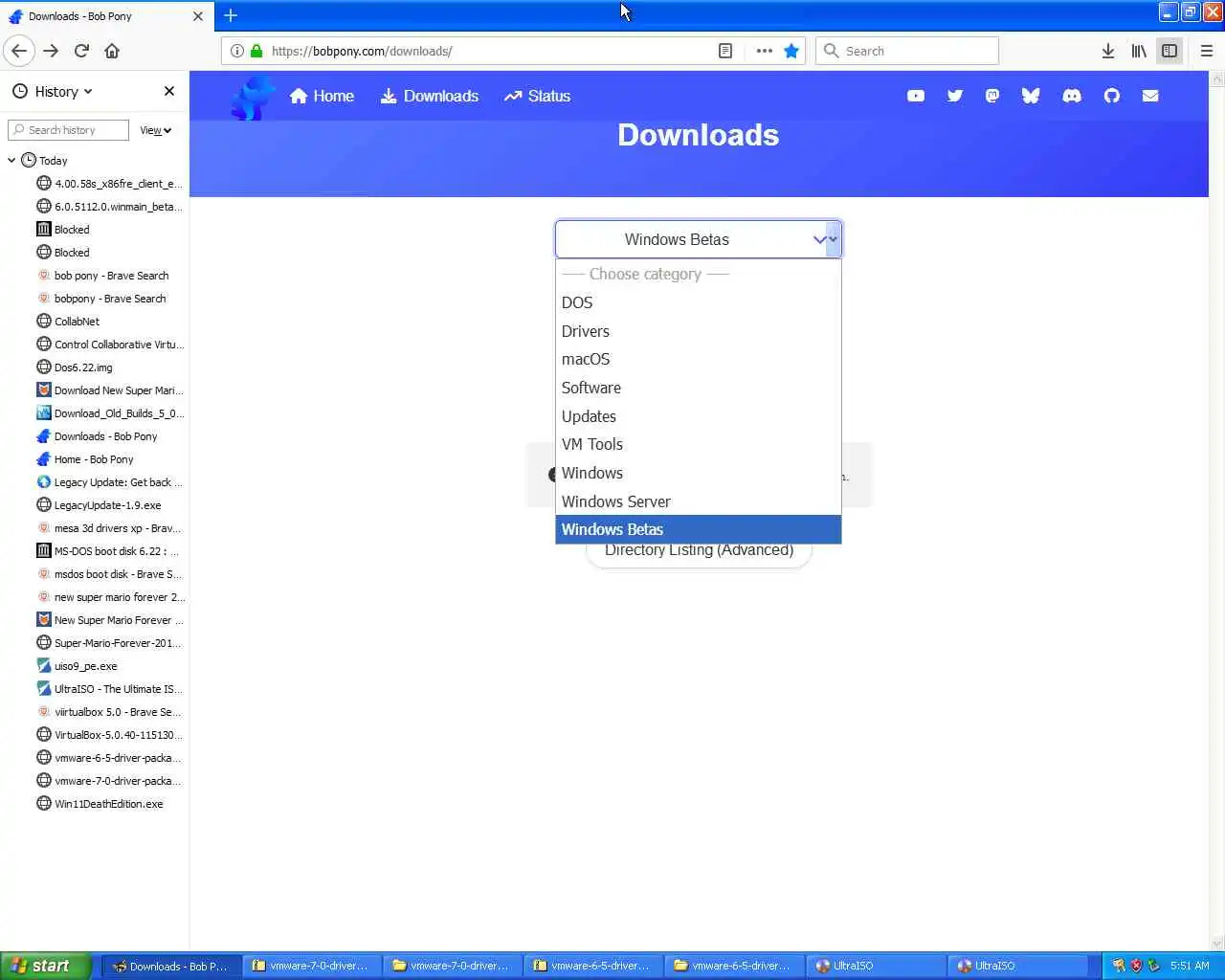Screen dimensions: 1225x980
Task: Open history entry CollabNet
Action: coord(77,322)
